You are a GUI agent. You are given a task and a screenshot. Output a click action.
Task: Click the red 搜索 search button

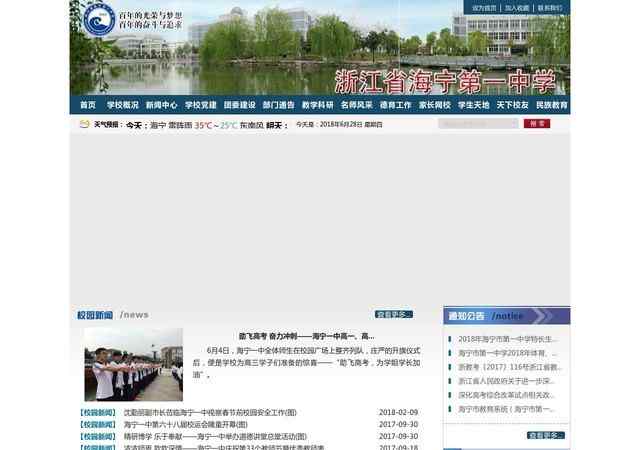point(537,123)
